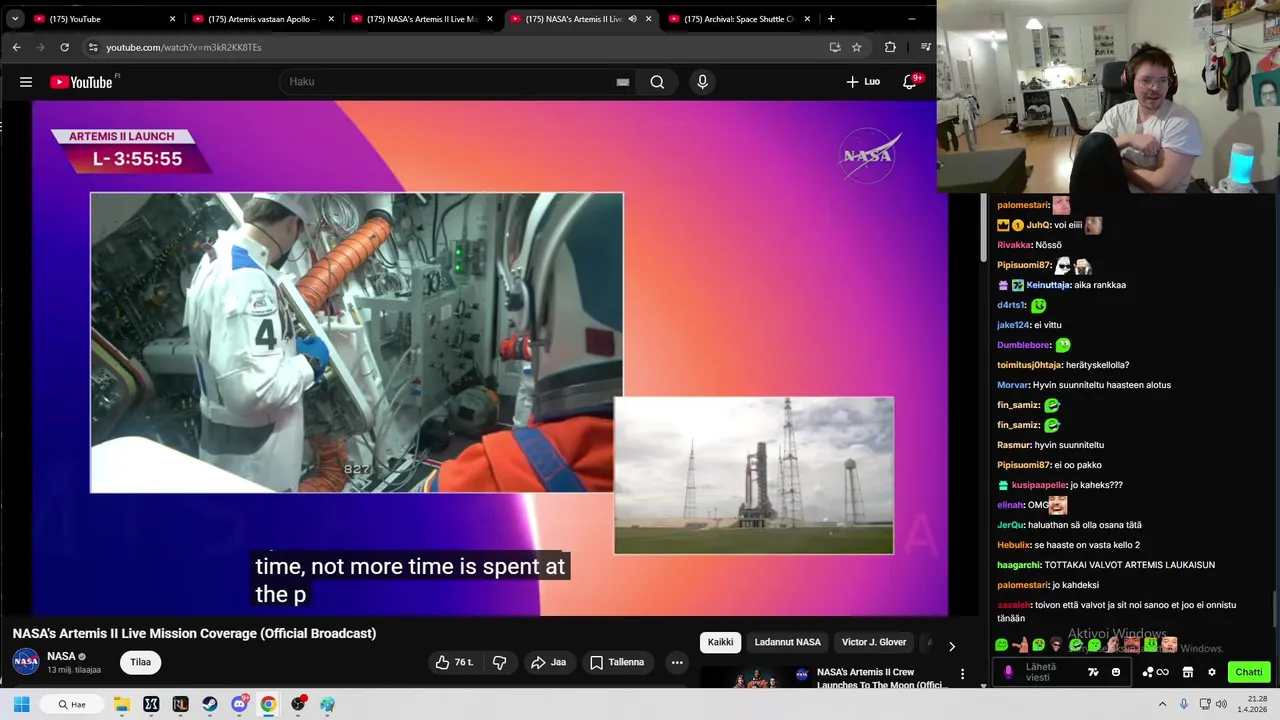Open a new browser tab

point(831,19)
